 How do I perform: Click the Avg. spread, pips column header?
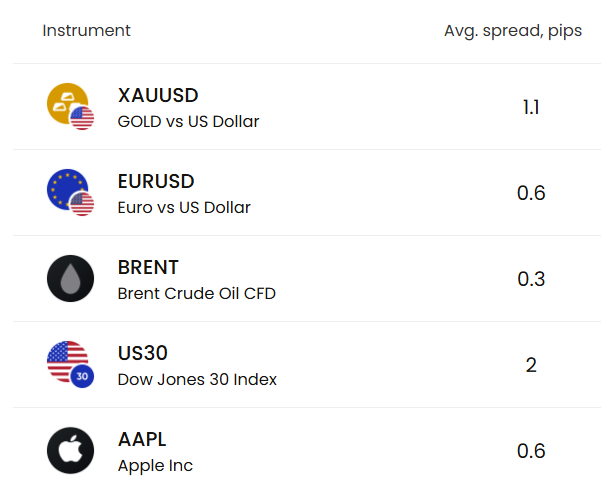click(513, 31)
